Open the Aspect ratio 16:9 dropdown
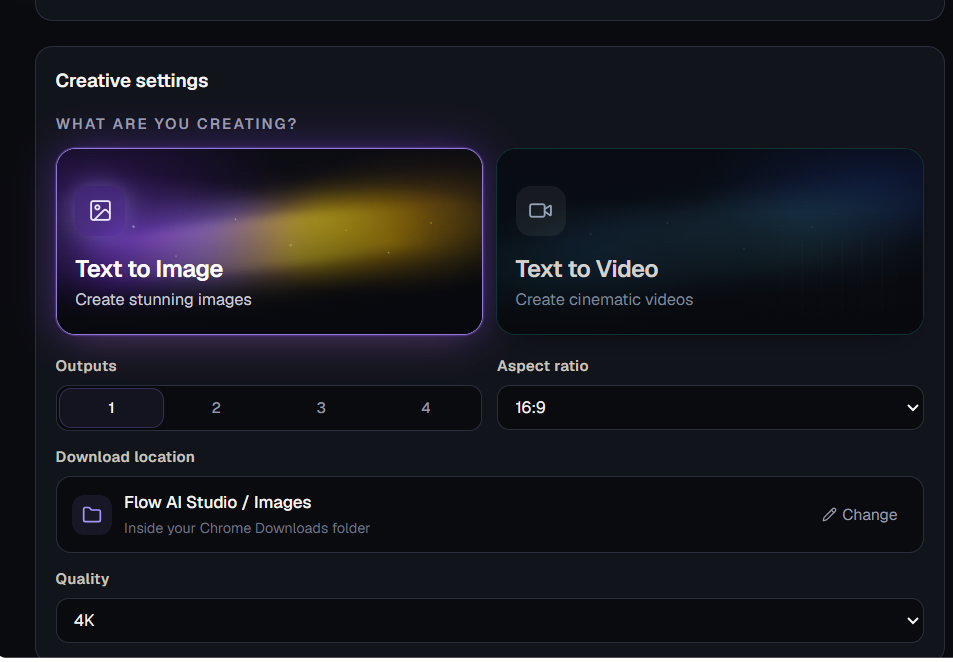 (710, 407)
